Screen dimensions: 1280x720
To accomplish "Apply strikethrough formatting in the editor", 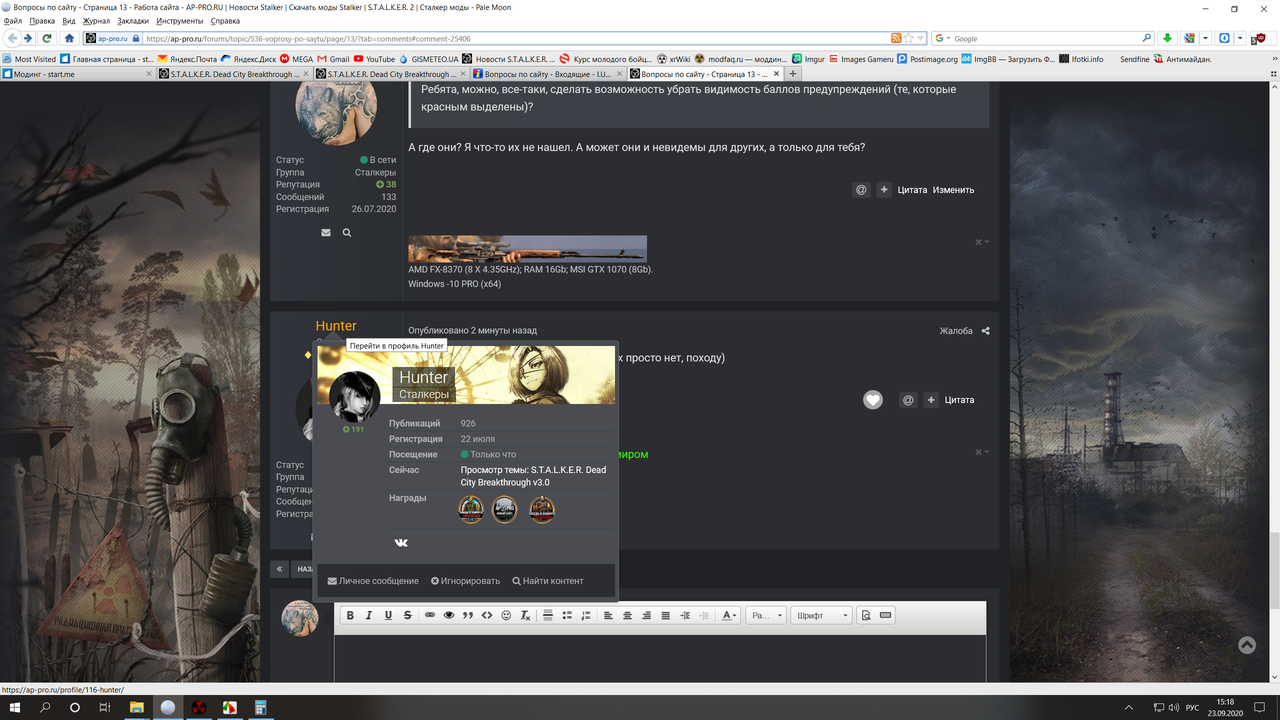I will pos(407,615).
